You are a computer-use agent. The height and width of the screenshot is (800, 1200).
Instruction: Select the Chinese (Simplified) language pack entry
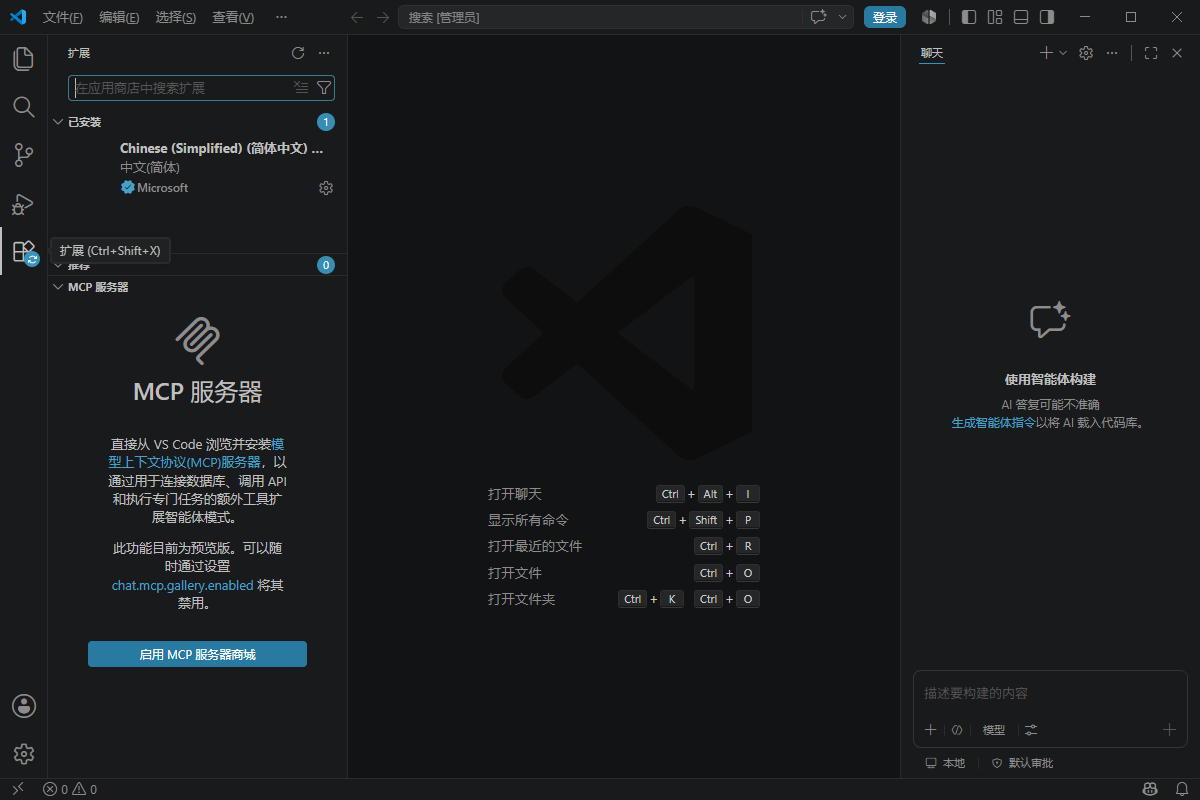(x=197, y=168)
